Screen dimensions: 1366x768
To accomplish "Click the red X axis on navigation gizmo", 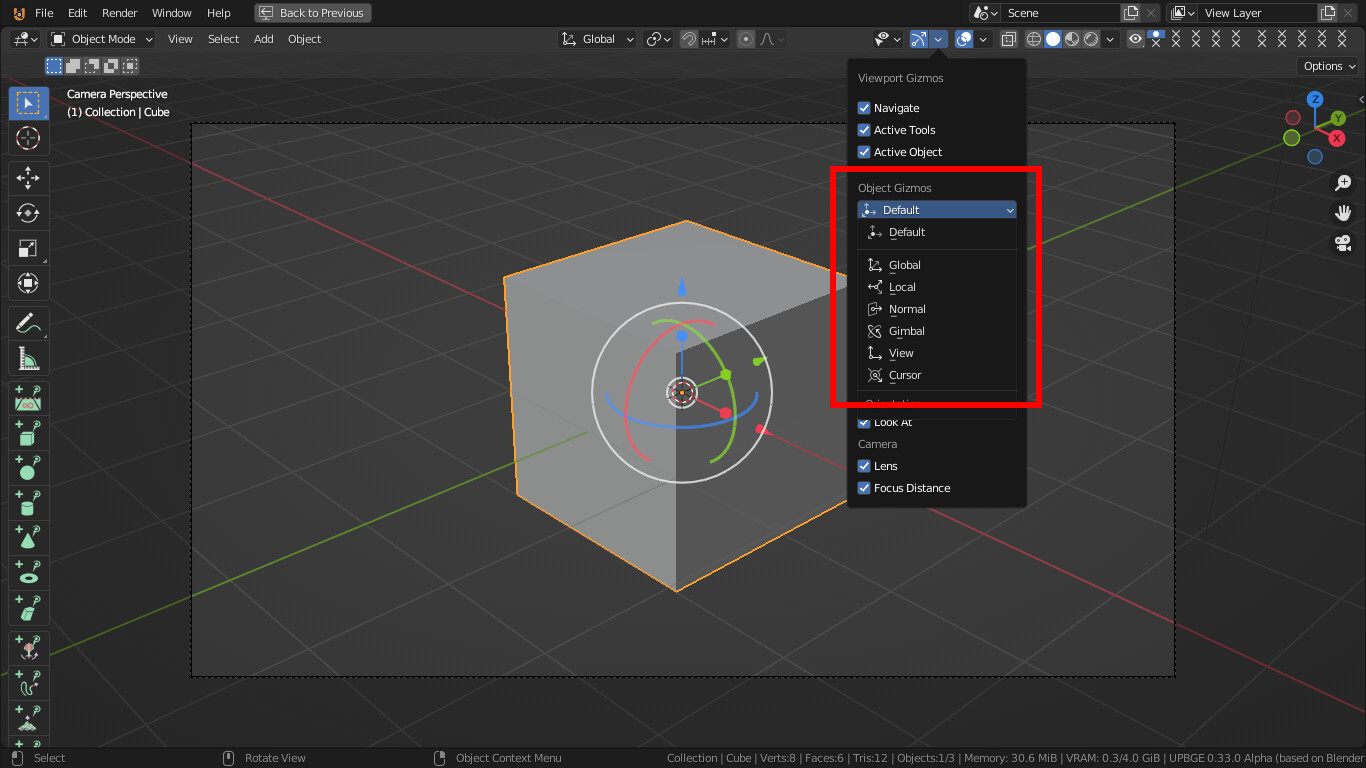I will click(1337, 138).
